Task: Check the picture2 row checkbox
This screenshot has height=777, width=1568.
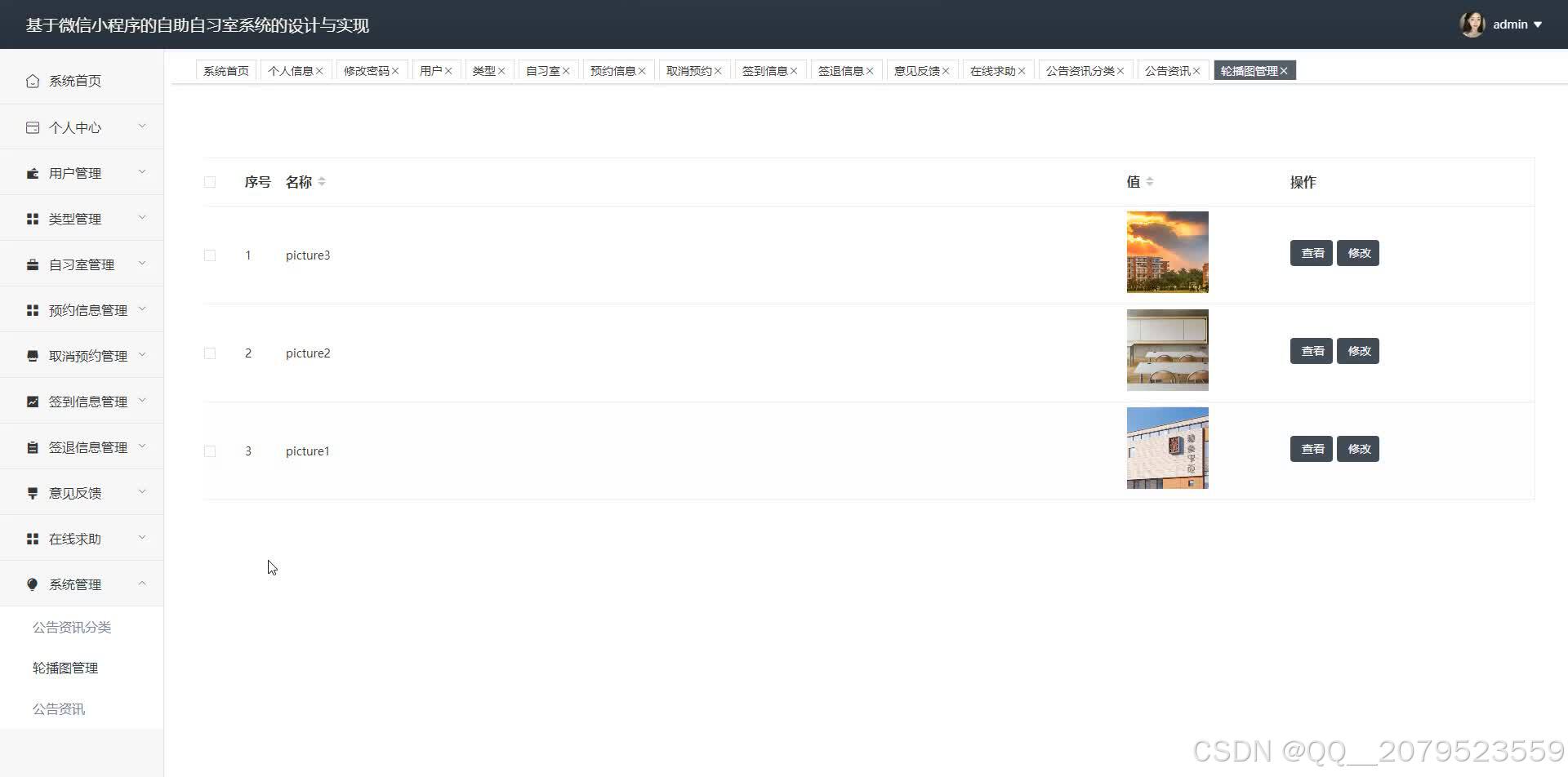Action: click(210, 353)
